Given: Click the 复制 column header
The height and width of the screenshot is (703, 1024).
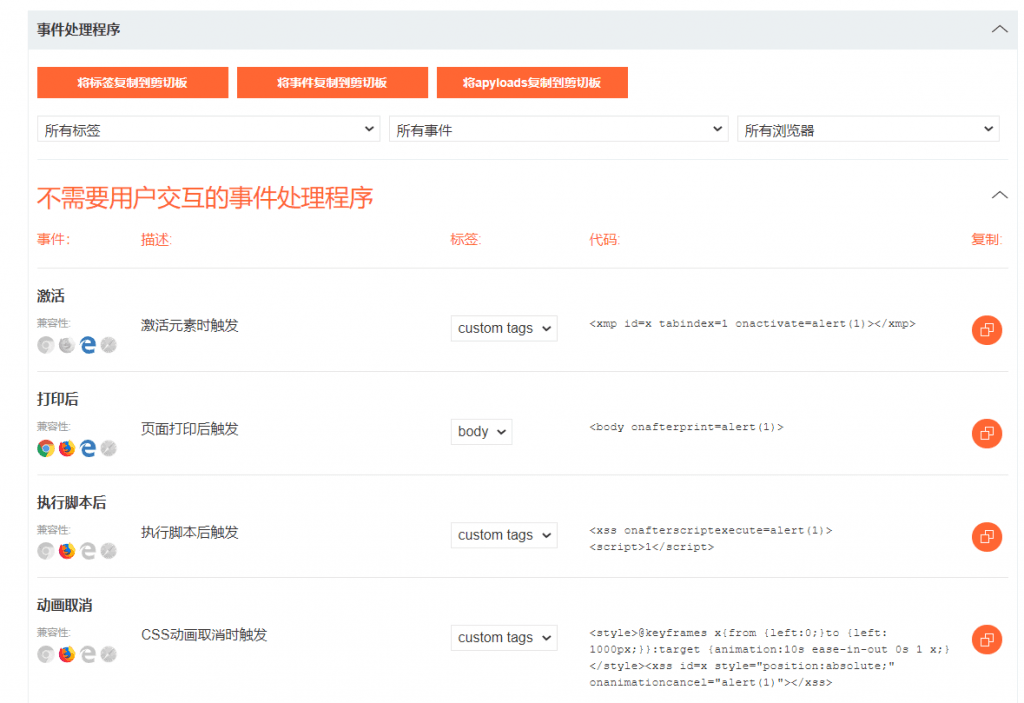Looking at the screenshot, I should [986, 240].
